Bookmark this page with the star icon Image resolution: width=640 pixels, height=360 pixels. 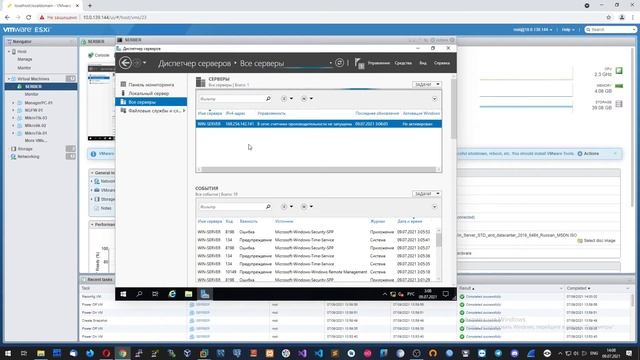pyautogui.click(x=609, y=18)
